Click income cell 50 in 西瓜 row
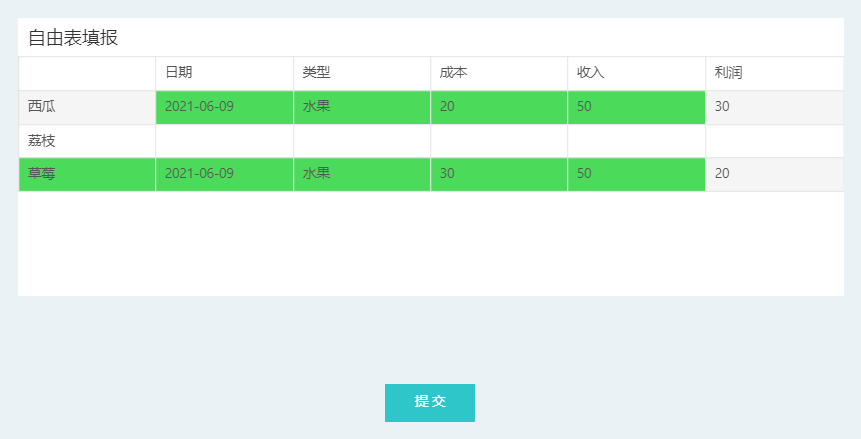This screenshot has width=861, height=439. point(636,107)
